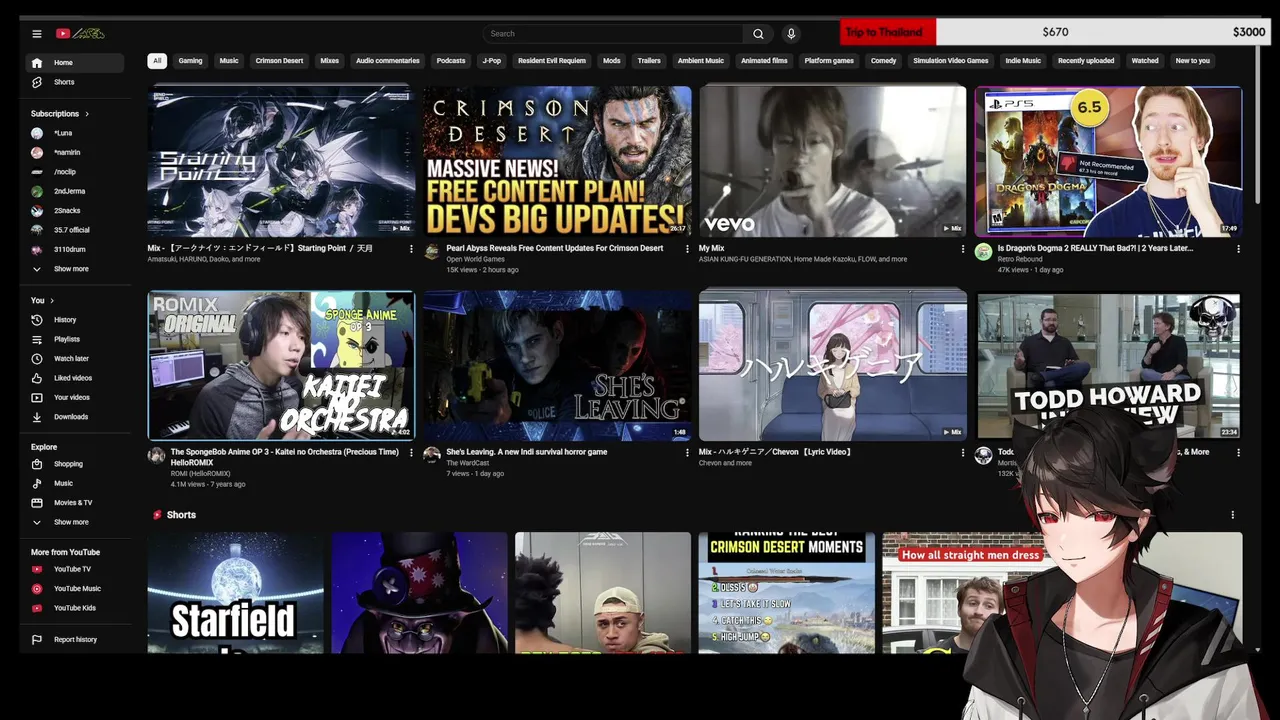1280x720 pixels.
Task: Open options menu for Crimson Desert video
Action: [687, 249]
